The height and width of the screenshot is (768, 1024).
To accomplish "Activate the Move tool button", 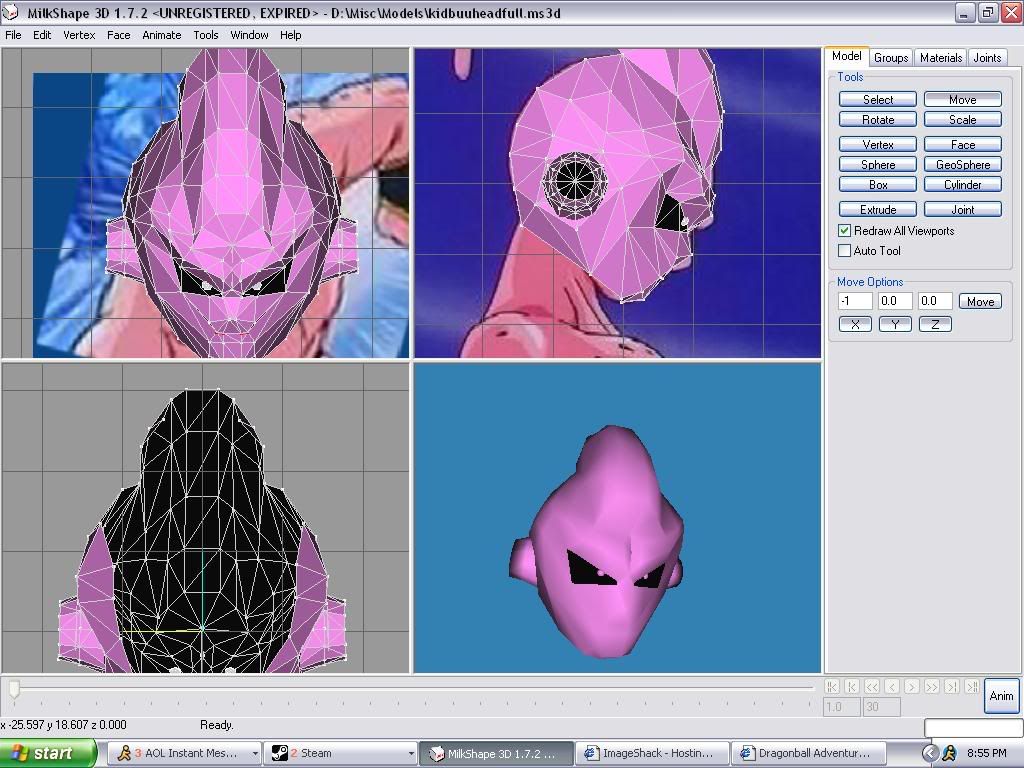I will [x=963, y=99].
